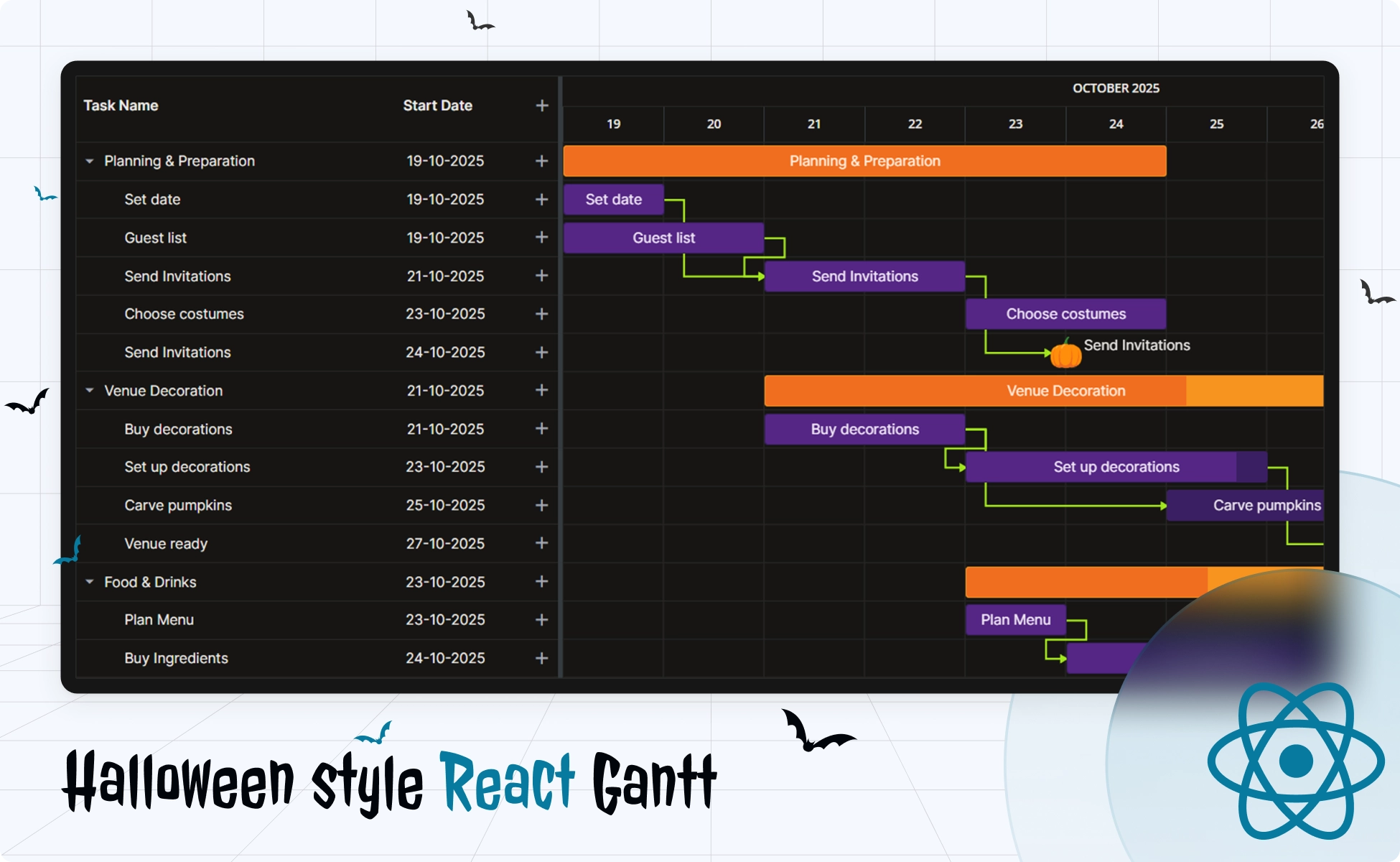The height and width of the screenshot is (862, 1400).
Task: Click the day 23 timeline header
Action: pyautogui.click(x=1015, y=124)
